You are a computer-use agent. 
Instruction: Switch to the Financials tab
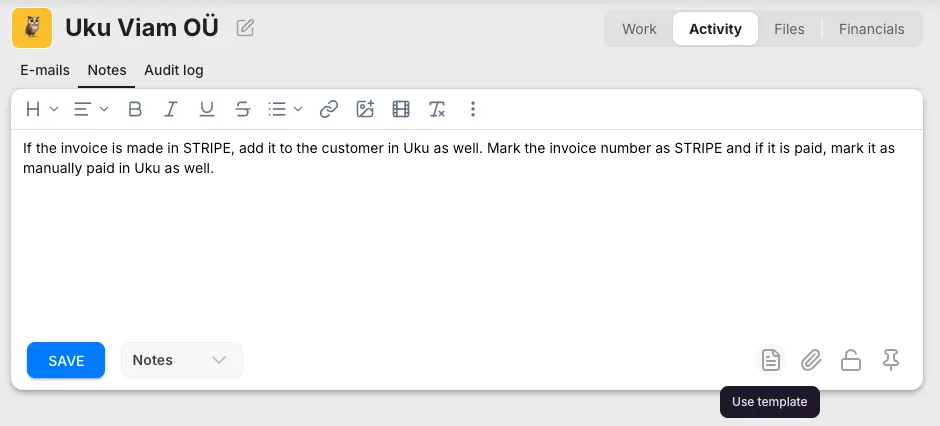pos(871,29)
